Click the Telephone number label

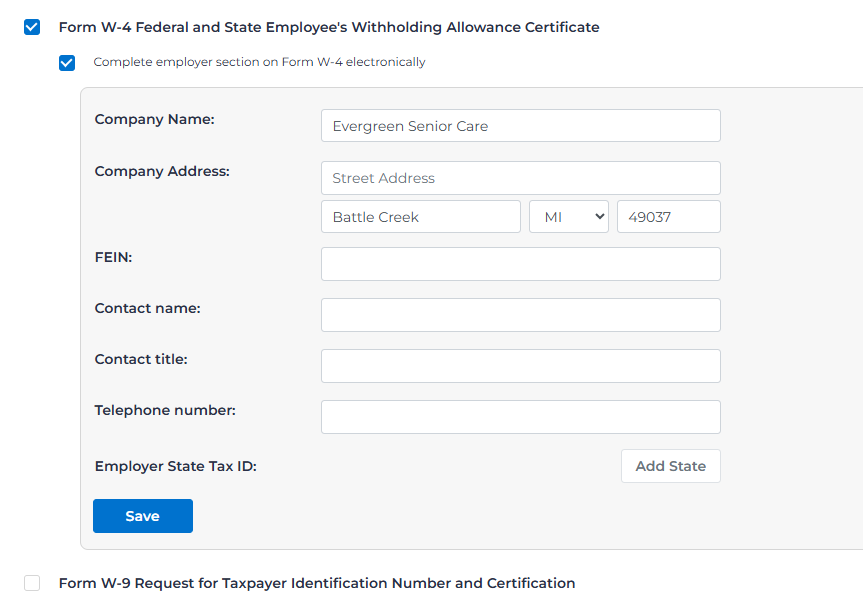pos(165,410)
